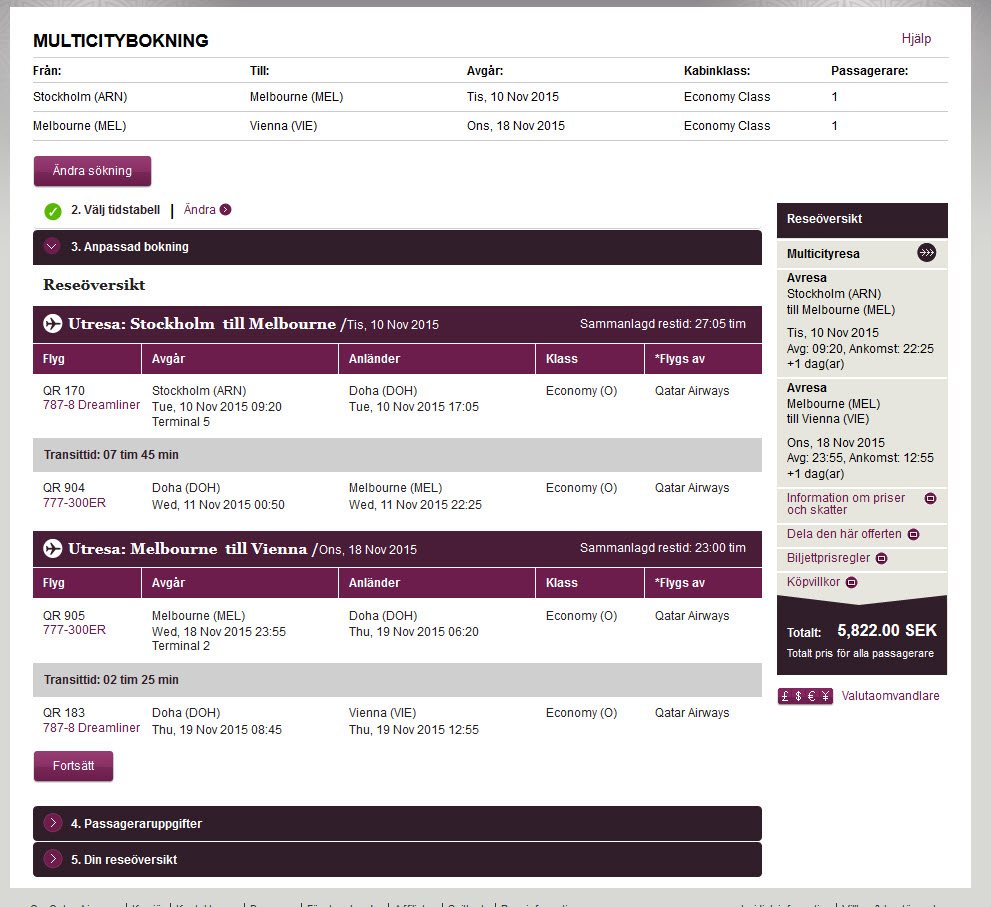
Task: Click the Ändra link next to Välj tidstabell
Action: coord(199,210)
